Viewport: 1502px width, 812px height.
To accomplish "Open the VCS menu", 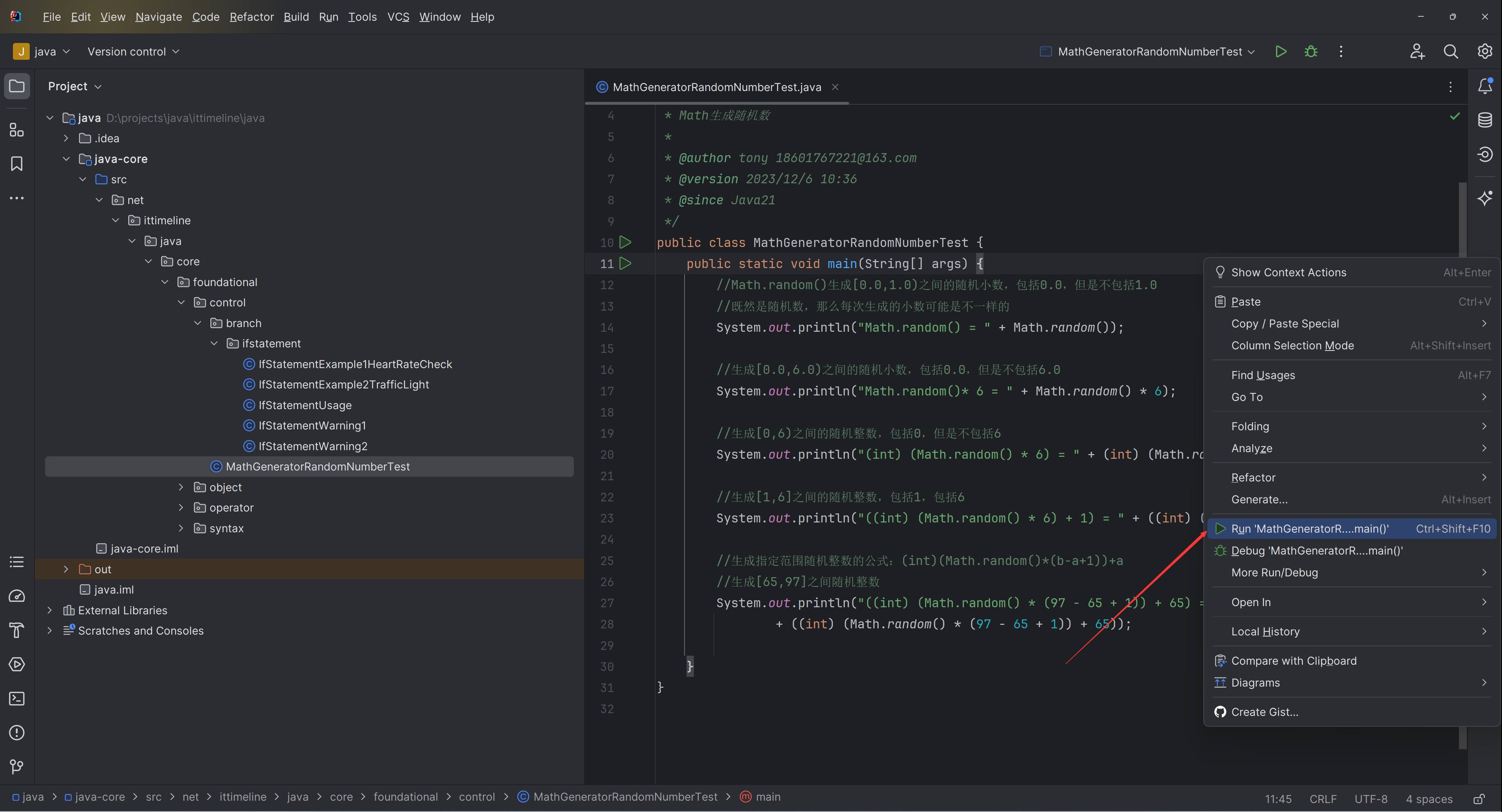I will click(x=398, y=17).
